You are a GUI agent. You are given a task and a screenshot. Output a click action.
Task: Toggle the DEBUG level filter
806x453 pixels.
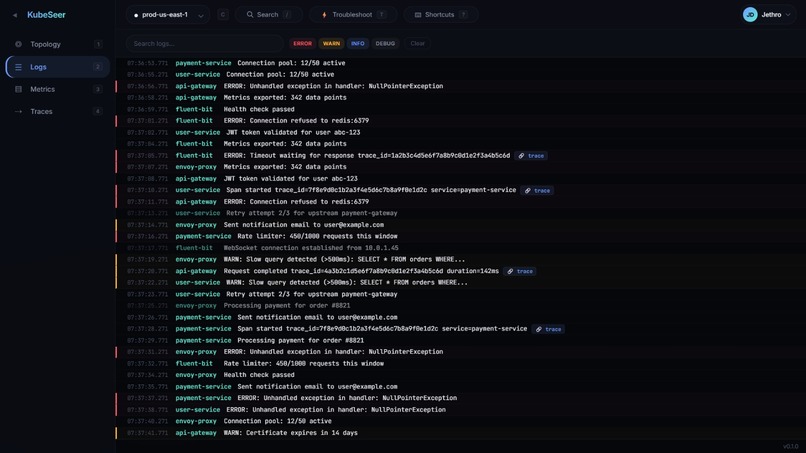(x=385, y=44)
